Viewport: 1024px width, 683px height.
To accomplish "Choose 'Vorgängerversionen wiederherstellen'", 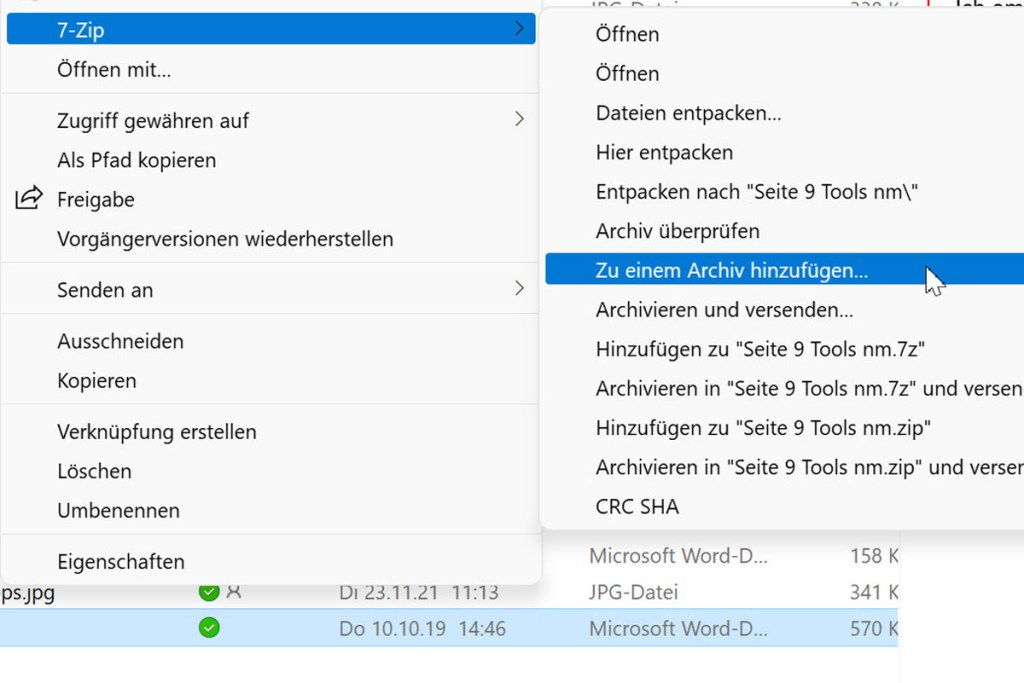I will pyautogui.click(x=225, y=239).
